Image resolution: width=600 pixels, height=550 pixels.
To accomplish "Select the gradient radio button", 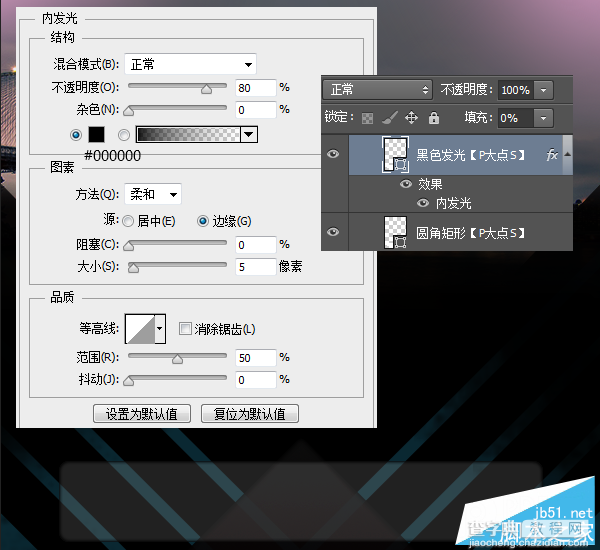I will point(124,135).
